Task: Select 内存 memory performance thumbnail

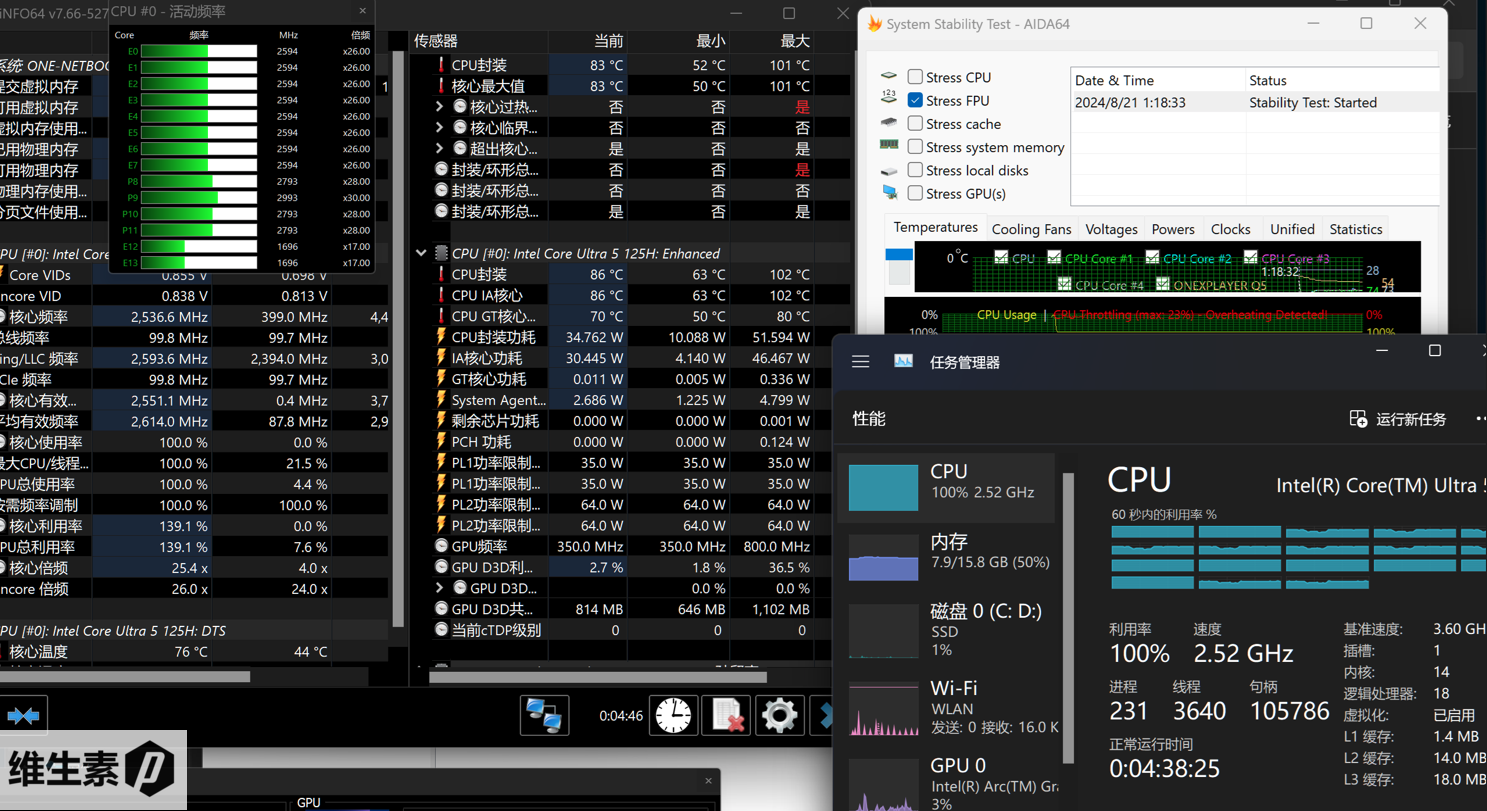Action: pyautogui.click(x=945, y=556)
